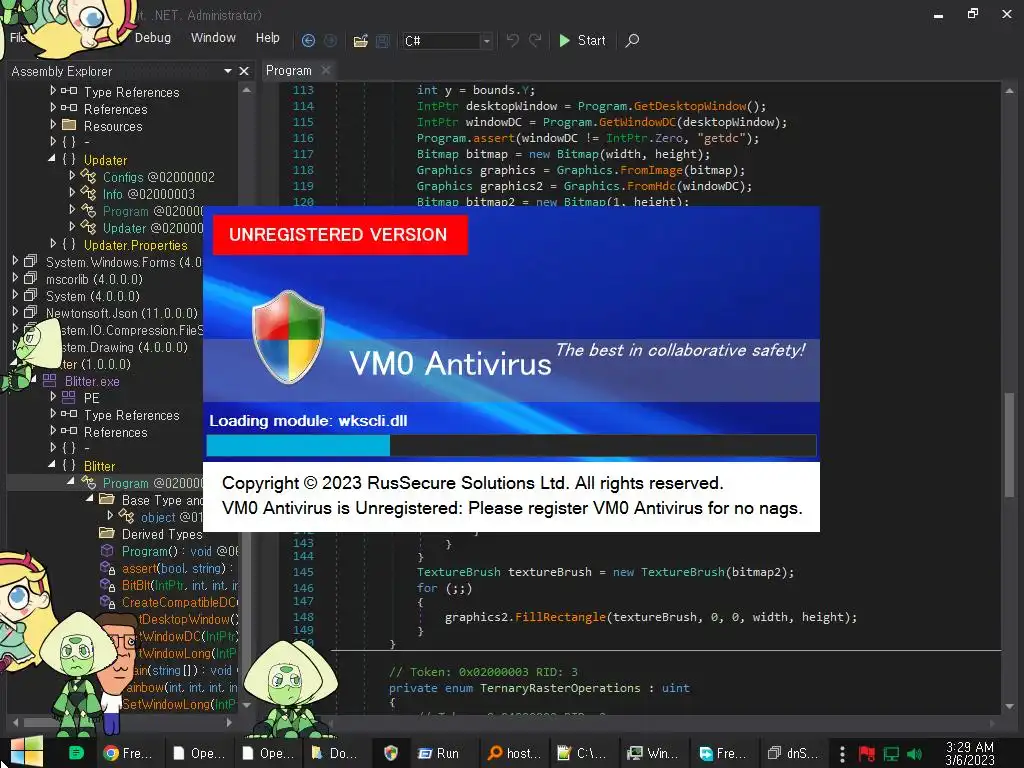1024x768 pixels.
Task: Click the BitBlt method icon
Action: point(107,585)
